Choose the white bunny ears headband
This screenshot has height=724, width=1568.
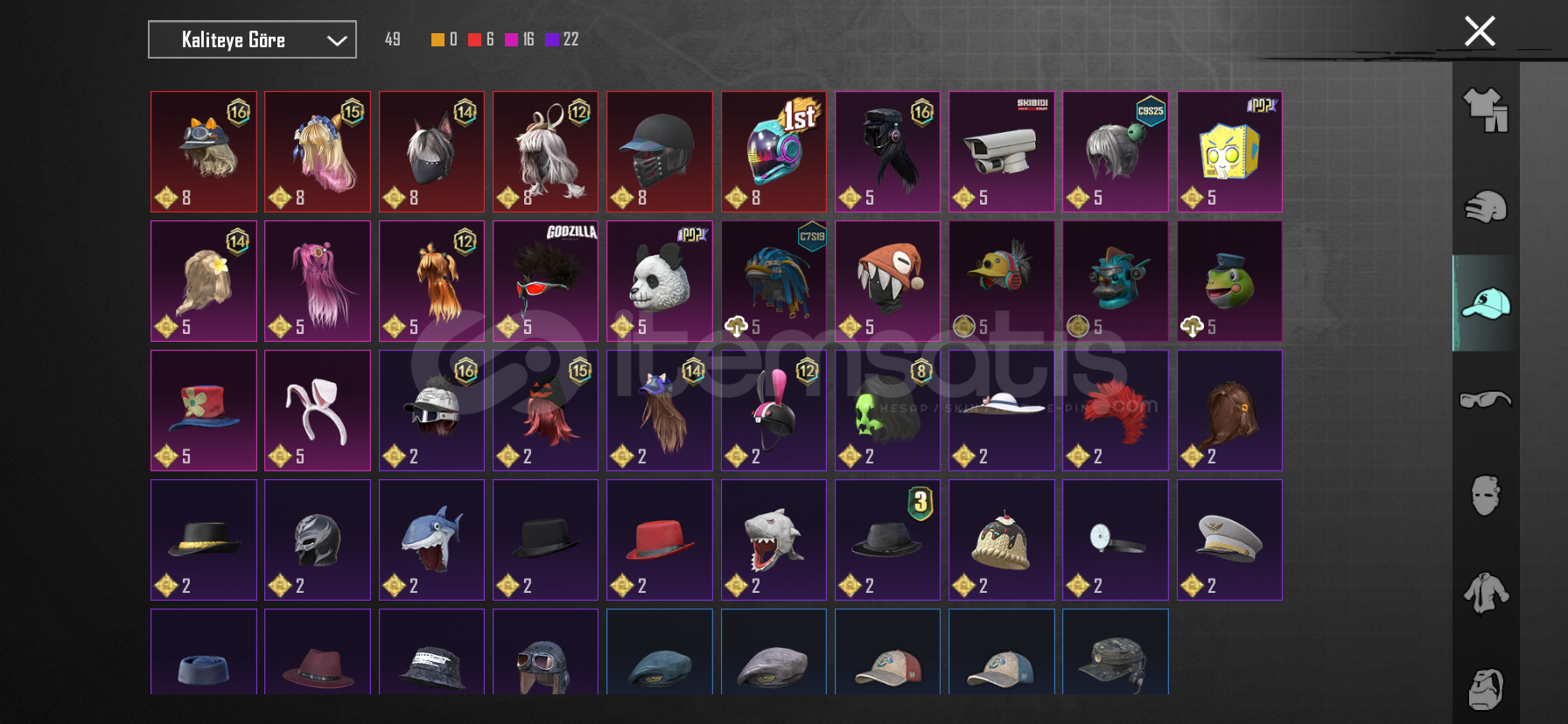click(318, 410)
